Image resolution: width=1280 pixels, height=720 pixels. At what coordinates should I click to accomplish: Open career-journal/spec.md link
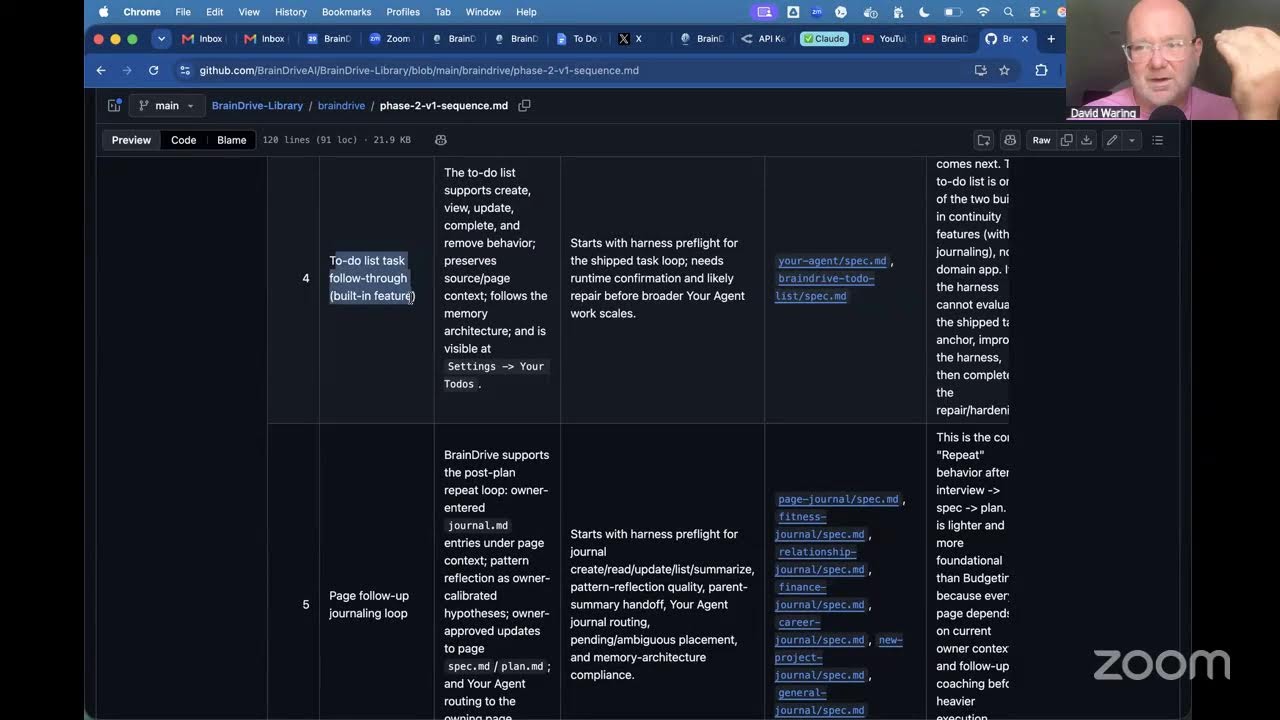coord(820,631)
